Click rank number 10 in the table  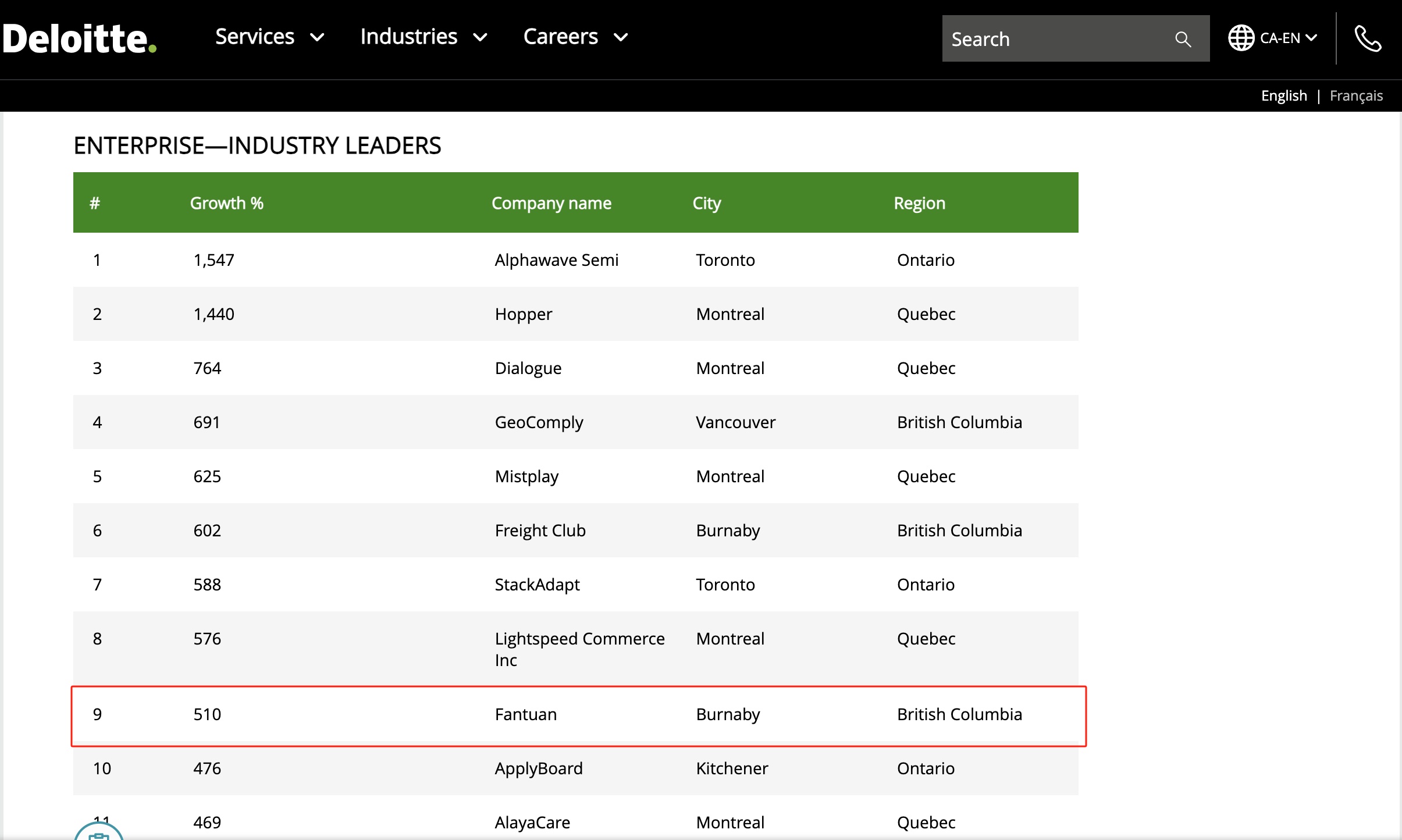(102, 768)
